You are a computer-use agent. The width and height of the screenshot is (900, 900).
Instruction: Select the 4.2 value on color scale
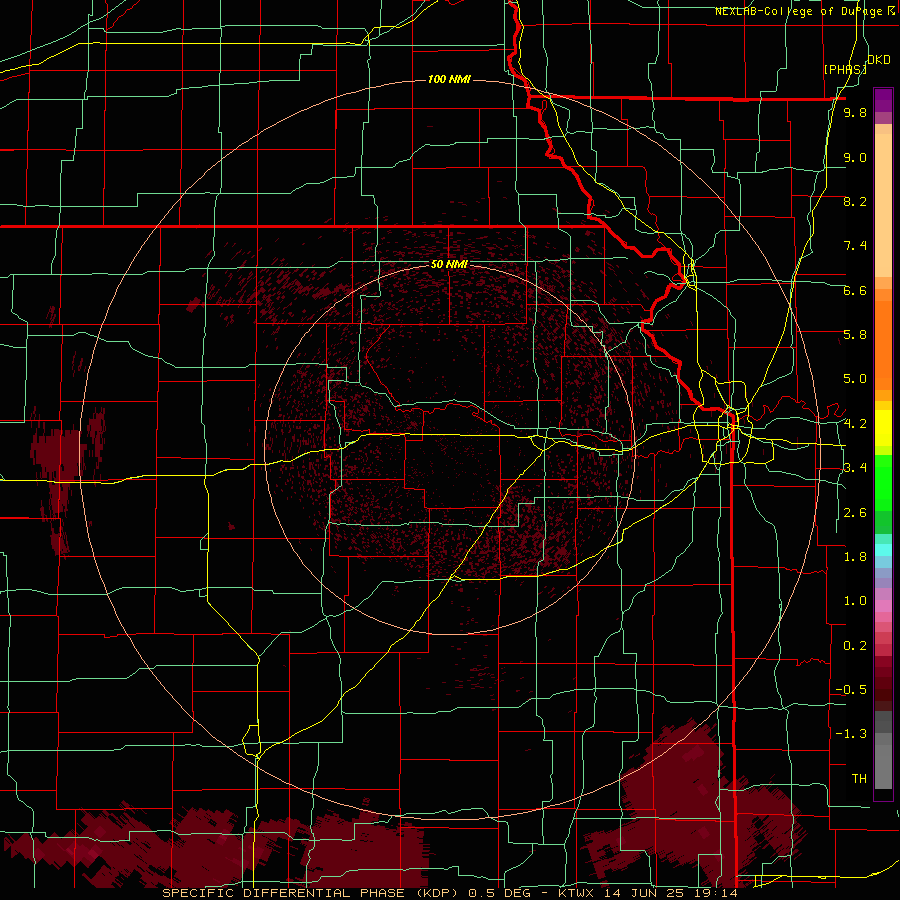(x=855, y=424)
